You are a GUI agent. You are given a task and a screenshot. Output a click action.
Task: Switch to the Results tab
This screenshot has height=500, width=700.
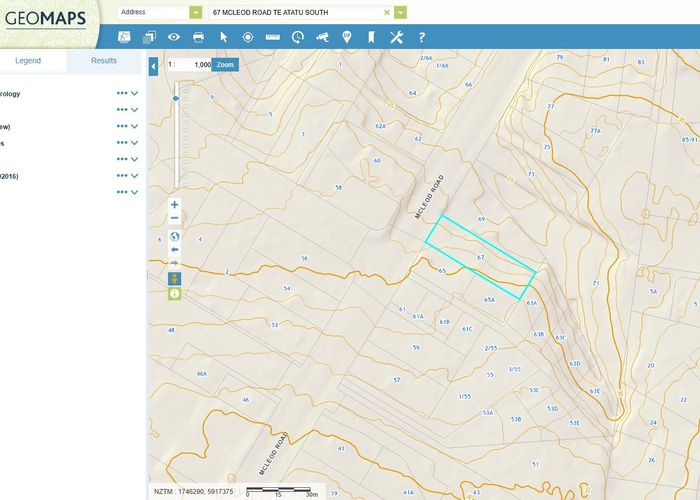[x=104, y=61]
